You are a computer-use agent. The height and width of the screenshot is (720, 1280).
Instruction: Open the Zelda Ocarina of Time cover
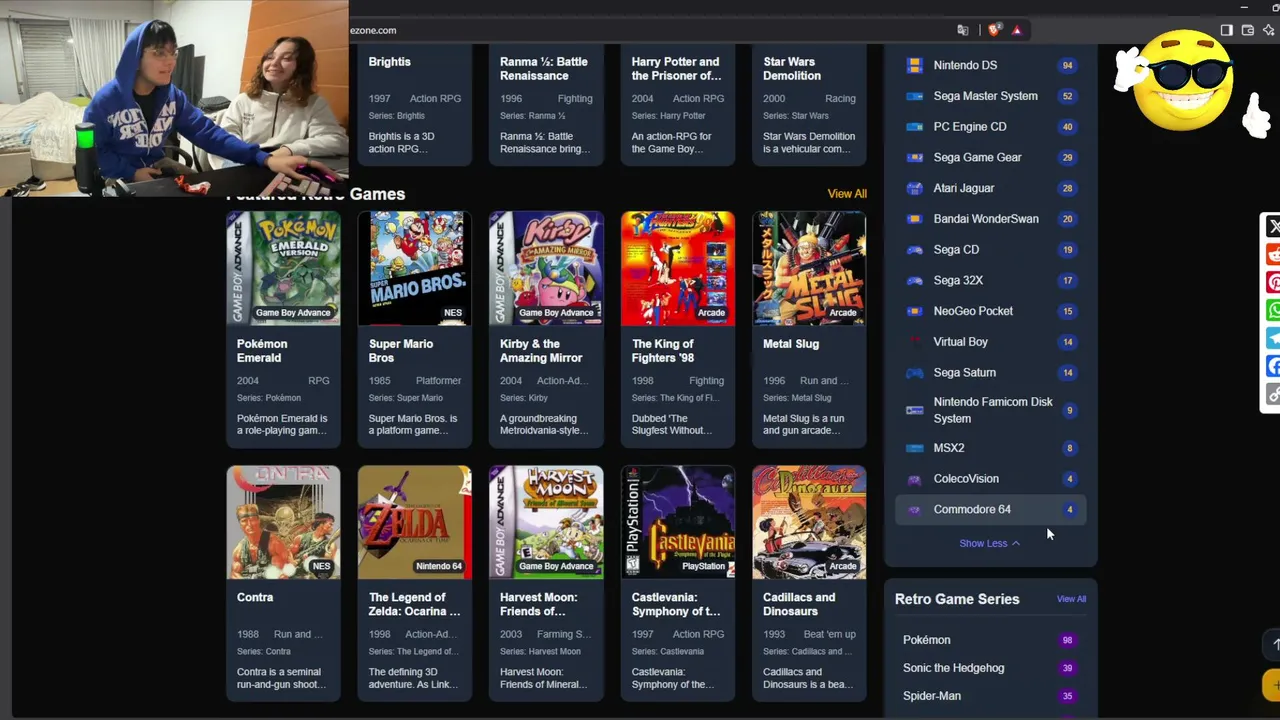point(415,522)
